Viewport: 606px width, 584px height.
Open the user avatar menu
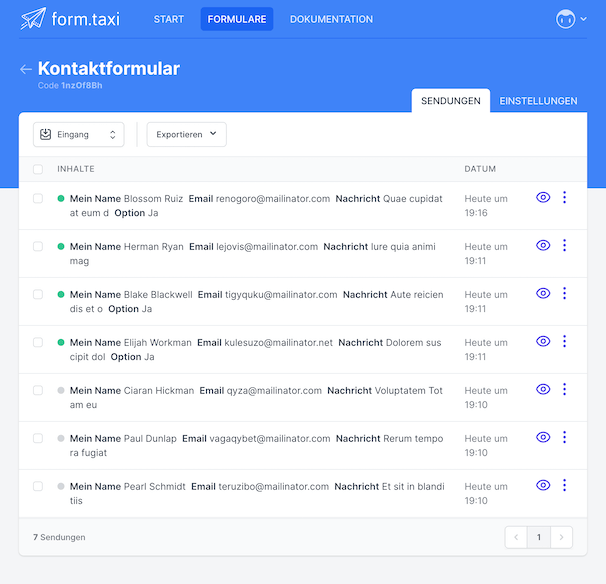[567, 19]
